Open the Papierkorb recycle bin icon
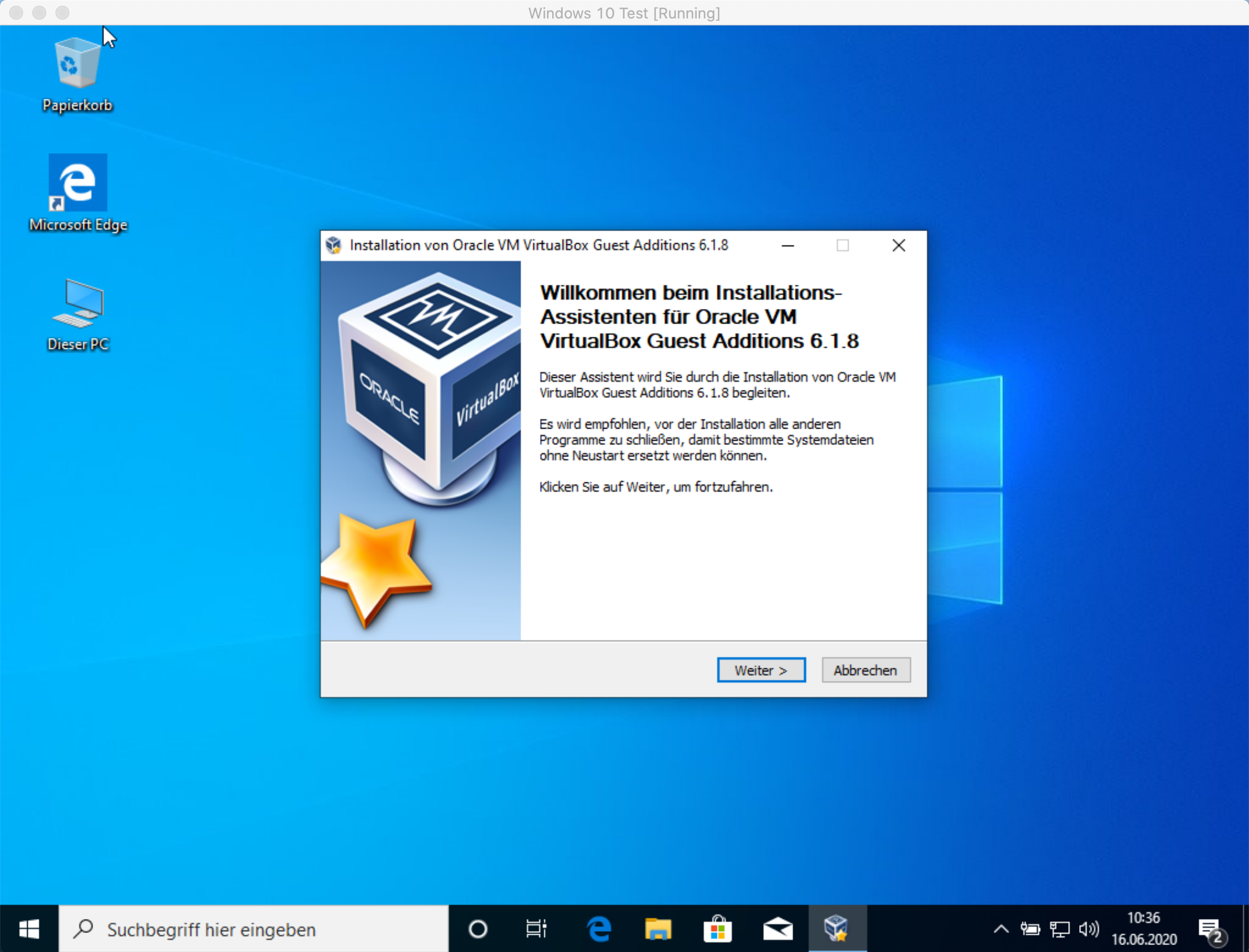1249x952 pixels. pos(77,75)
